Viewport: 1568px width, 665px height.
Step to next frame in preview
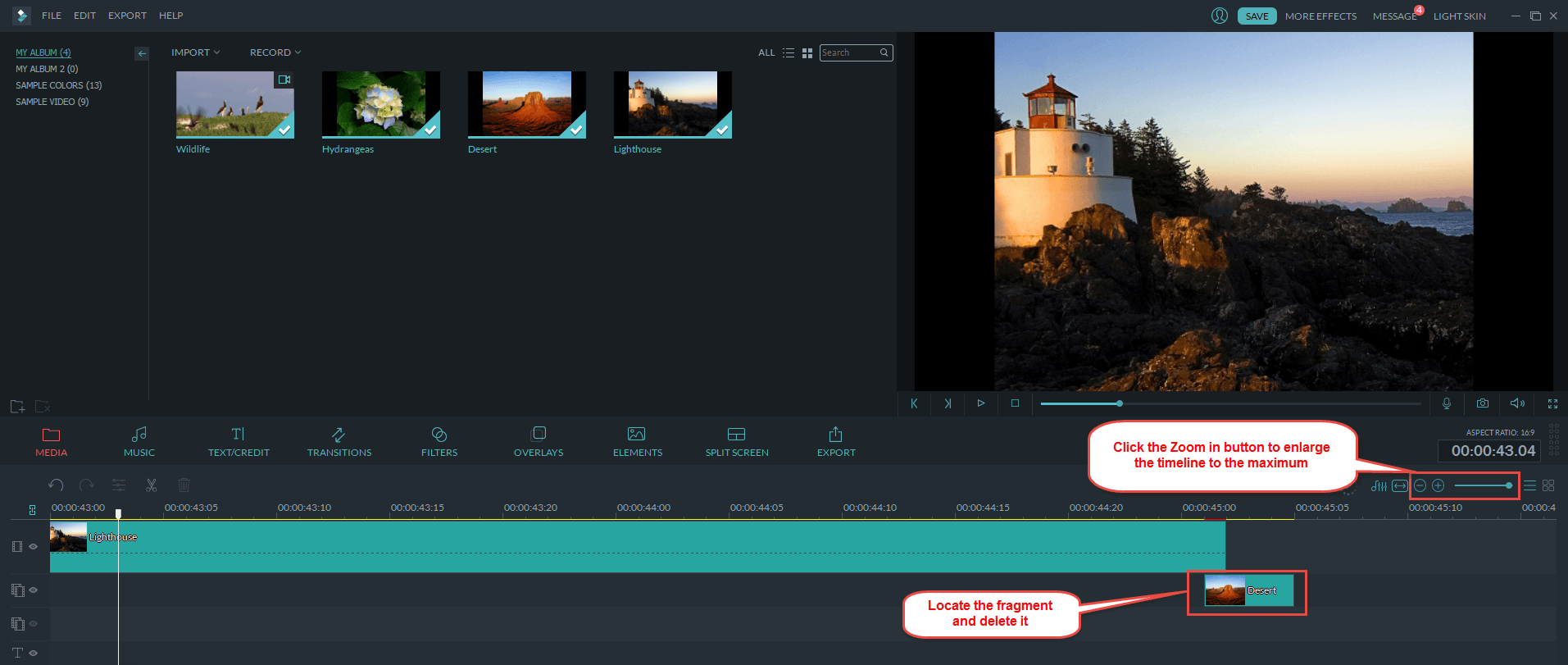click(x=948, y=403)
